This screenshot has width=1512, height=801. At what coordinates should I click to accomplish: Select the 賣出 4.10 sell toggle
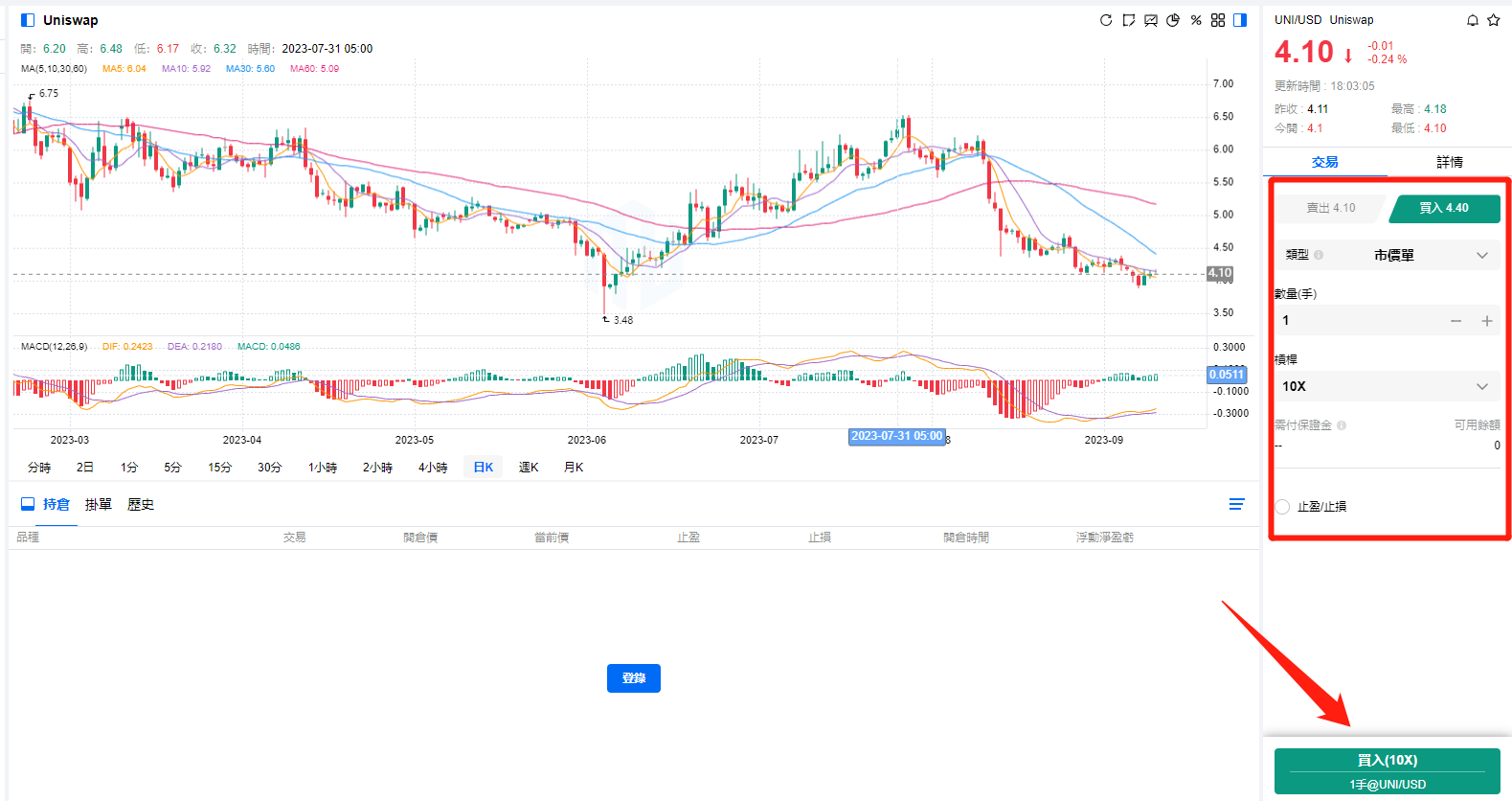coord(1330,208)
